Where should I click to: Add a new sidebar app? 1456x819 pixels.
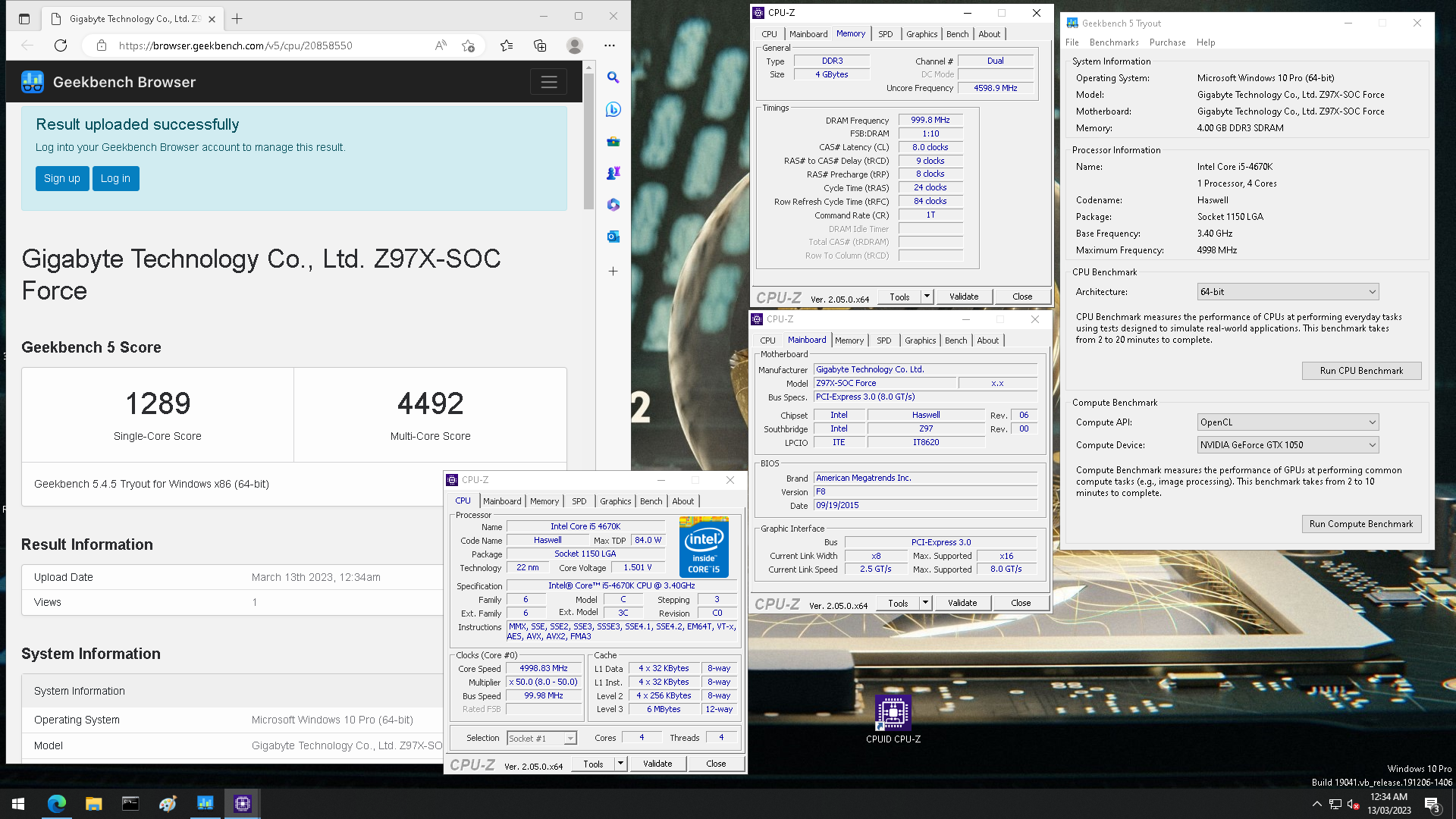point(613,271)
